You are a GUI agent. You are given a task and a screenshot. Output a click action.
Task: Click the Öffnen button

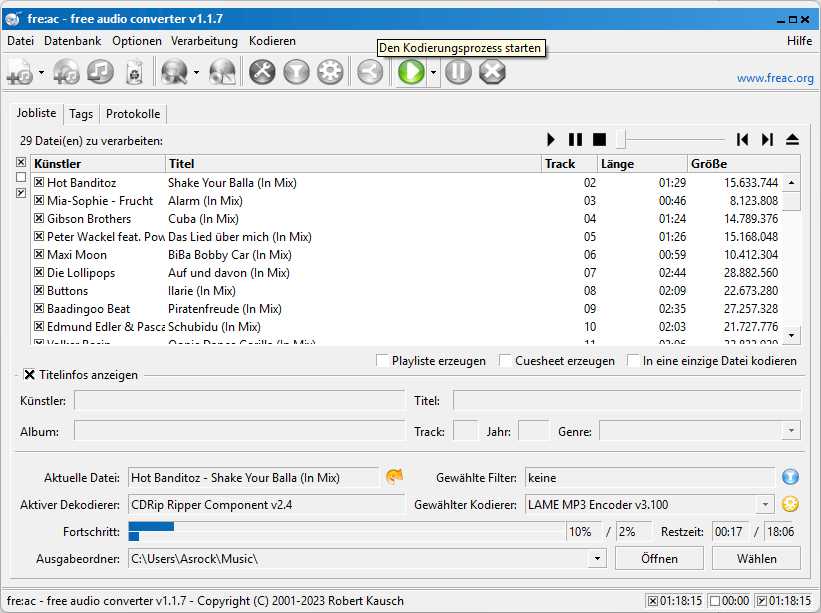point(659,559)
